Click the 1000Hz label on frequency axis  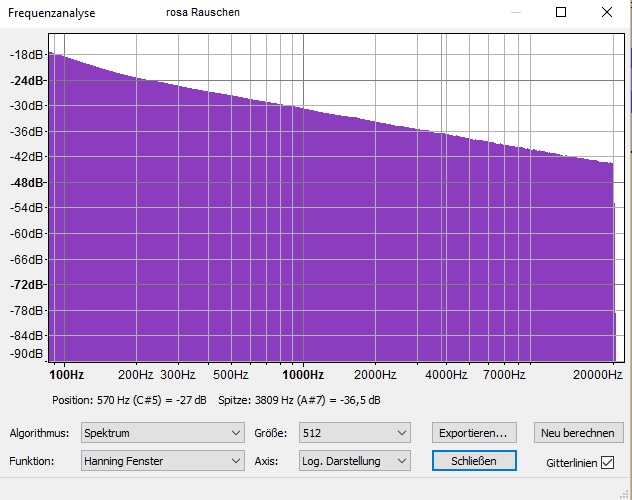302,375
